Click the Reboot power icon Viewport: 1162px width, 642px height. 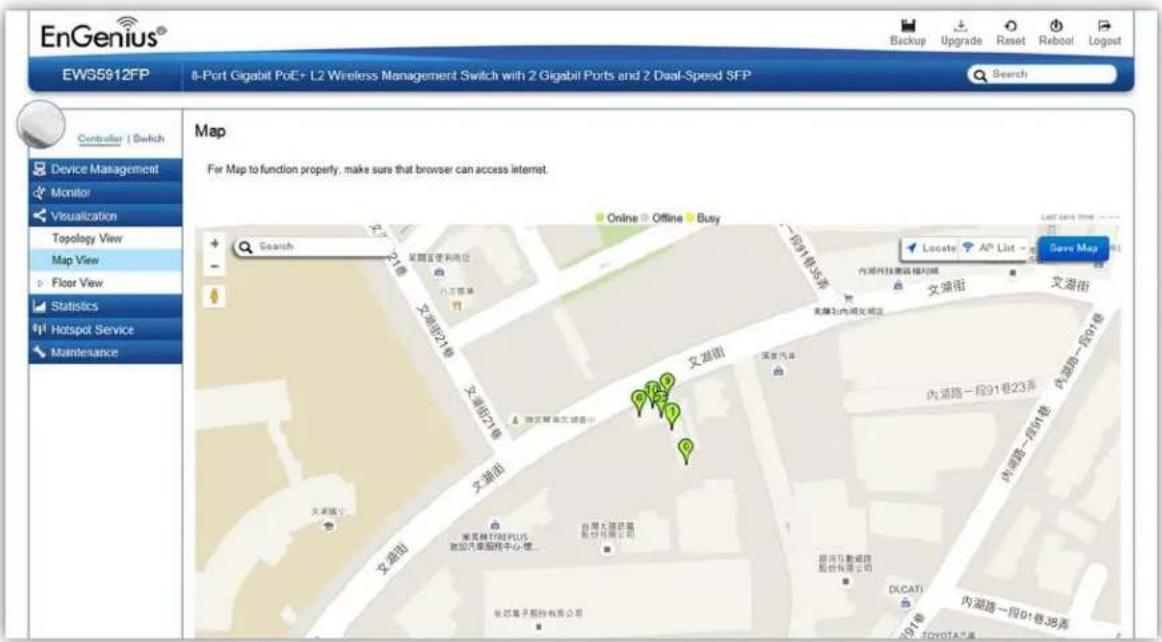click(1056, 33)
